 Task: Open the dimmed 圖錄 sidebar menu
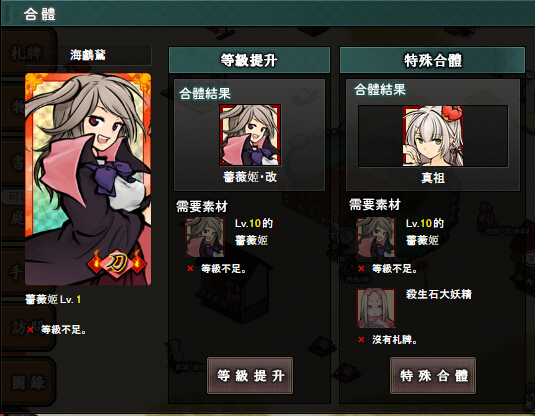tap(28, 382)
